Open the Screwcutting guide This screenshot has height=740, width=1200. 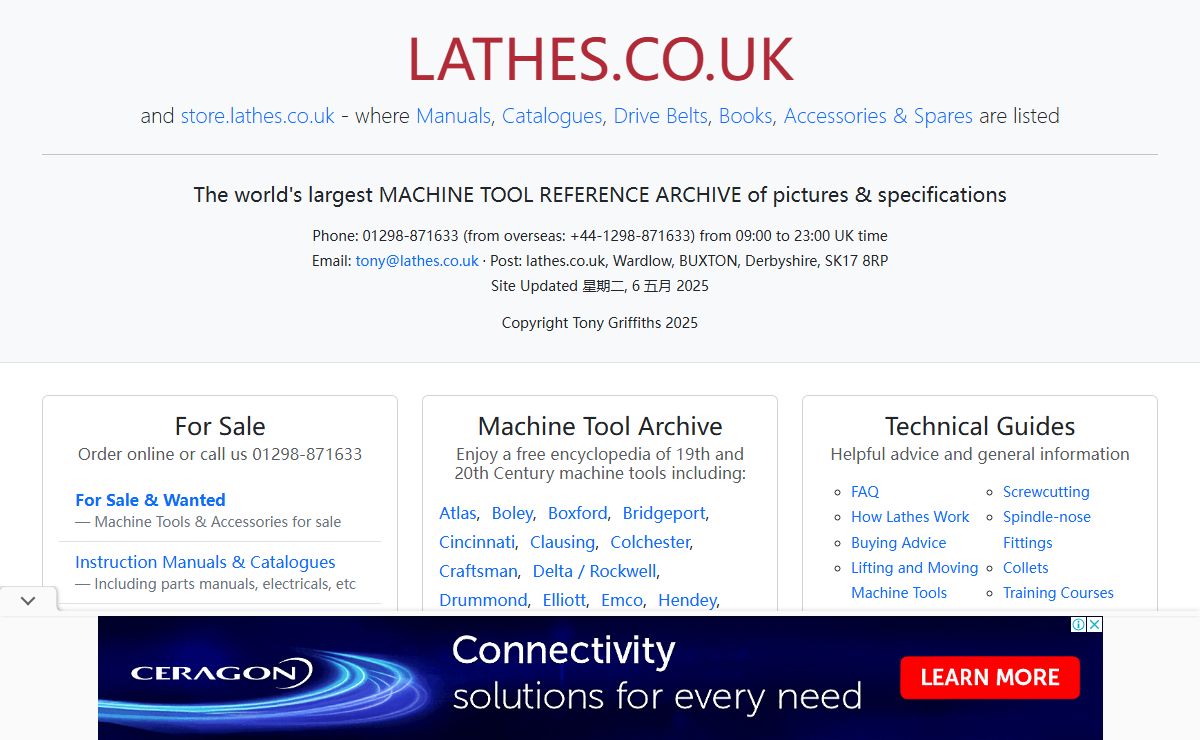[1046, 492]
